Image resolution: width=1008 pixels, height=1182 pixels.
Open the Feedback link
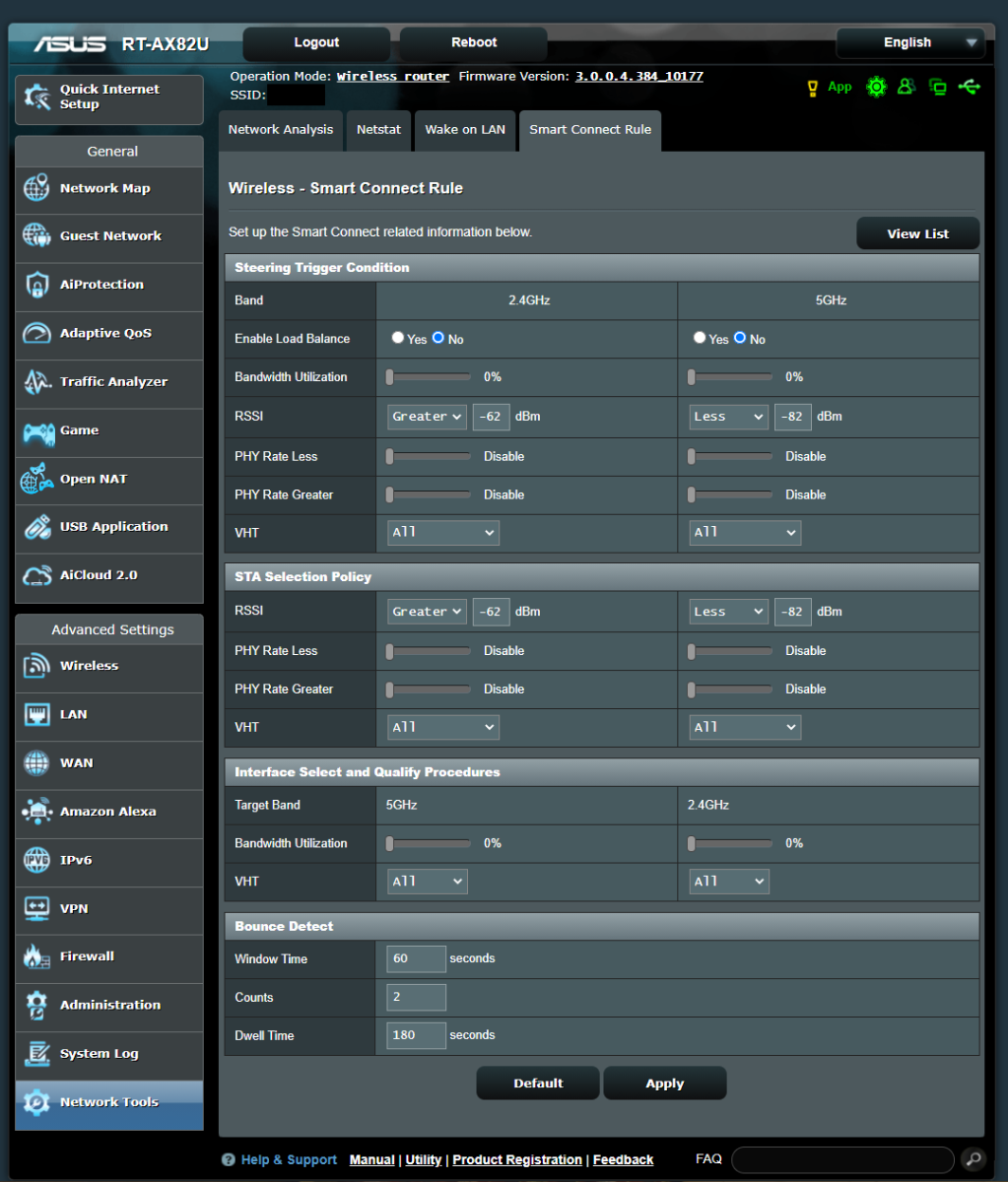(x=623, y=1160)
